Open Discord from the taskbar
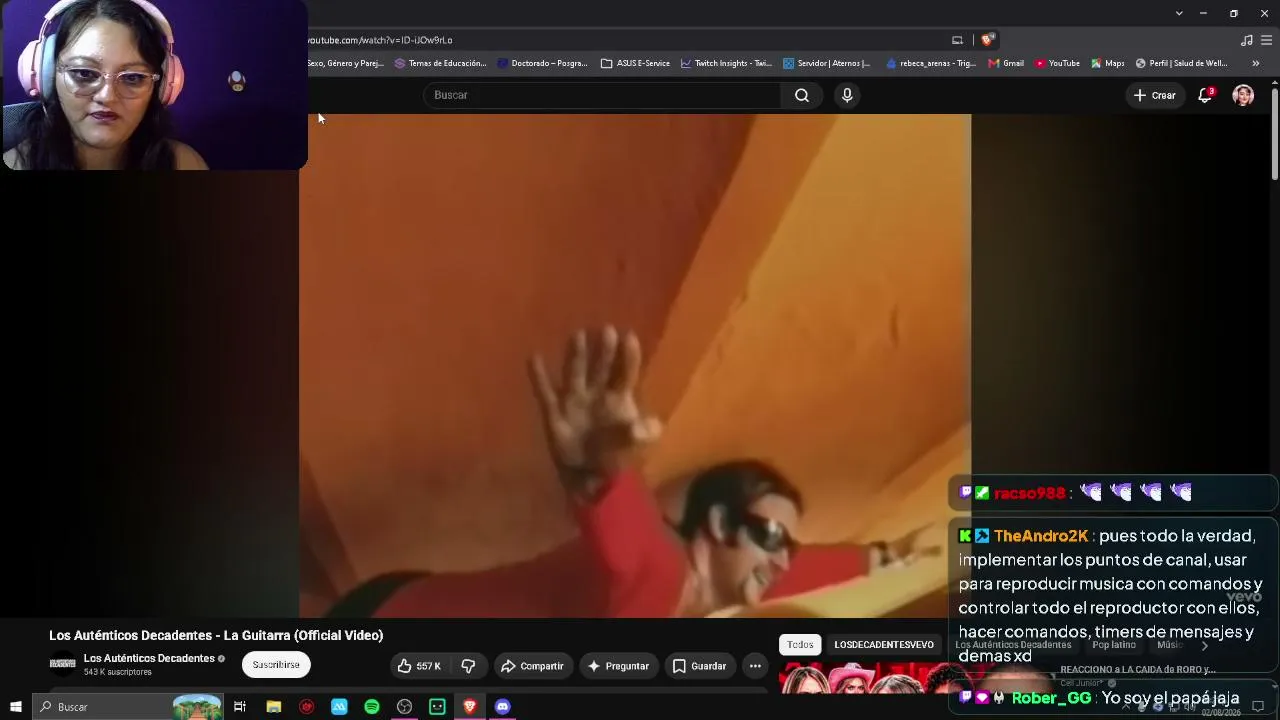The image size is (1280, 720). point(503,707)
